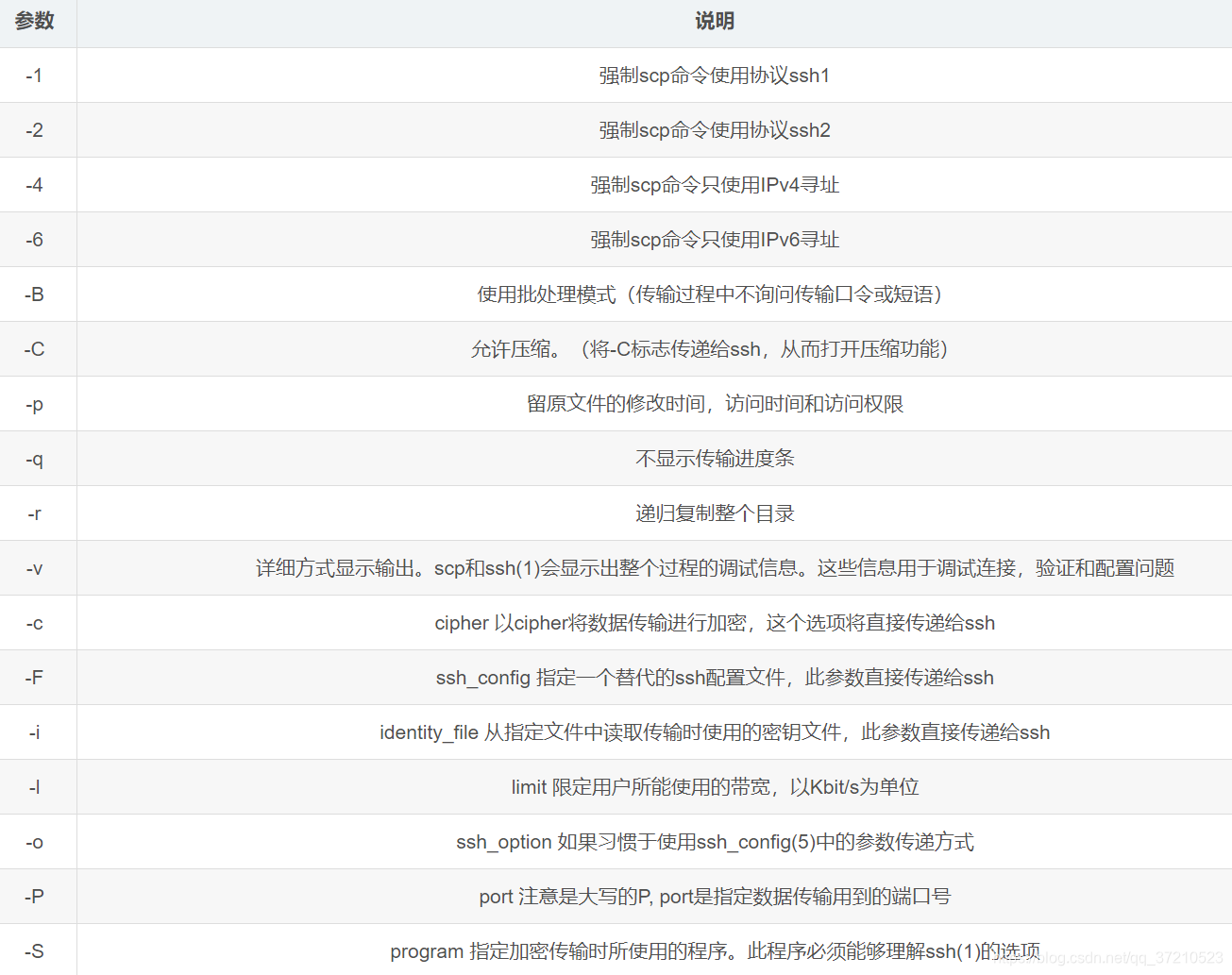
Task: Click description 强制scp命令使用协议ssh2
Action: [715, 130]
